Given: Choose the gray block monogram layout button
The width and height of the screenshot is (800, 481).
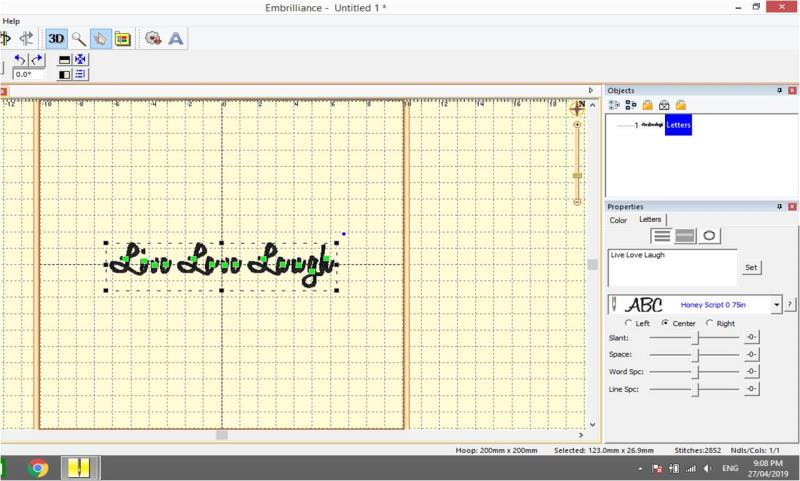Looking at the screenshot, I should [685, 236].
